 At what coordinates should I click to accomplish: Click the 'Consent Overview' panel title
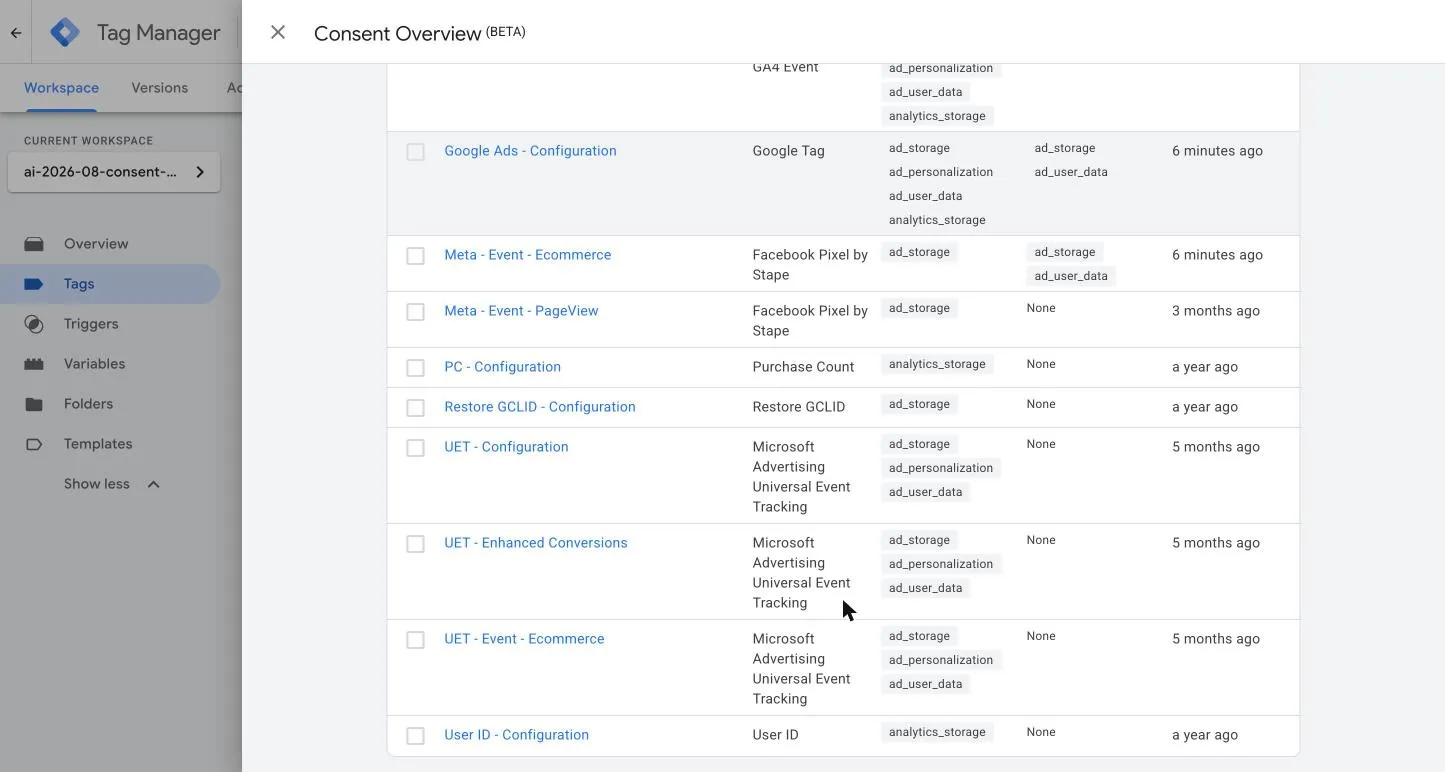click(x=397, y=33)
